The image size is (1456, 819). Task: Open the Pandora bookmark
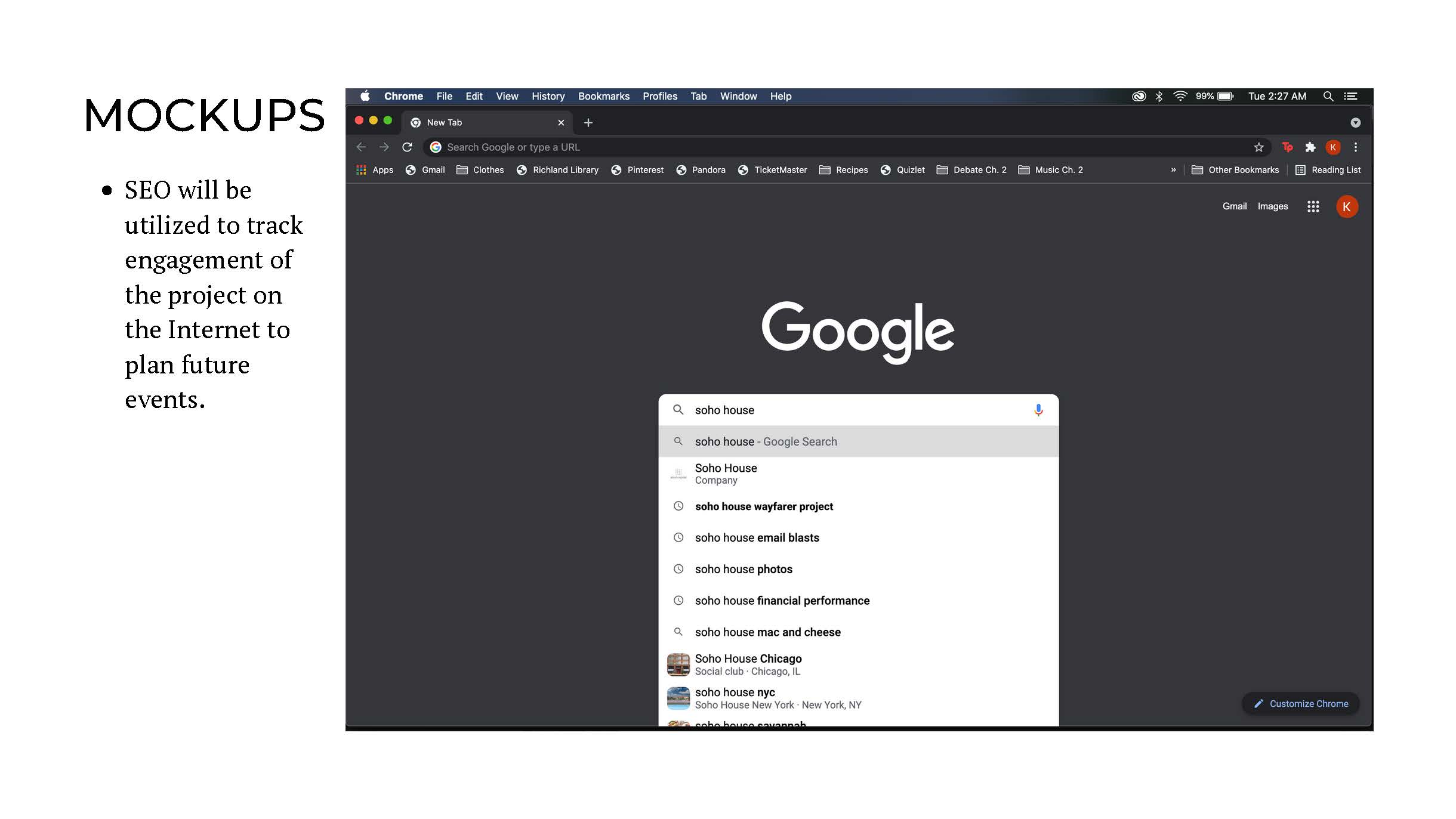point(701,170)
